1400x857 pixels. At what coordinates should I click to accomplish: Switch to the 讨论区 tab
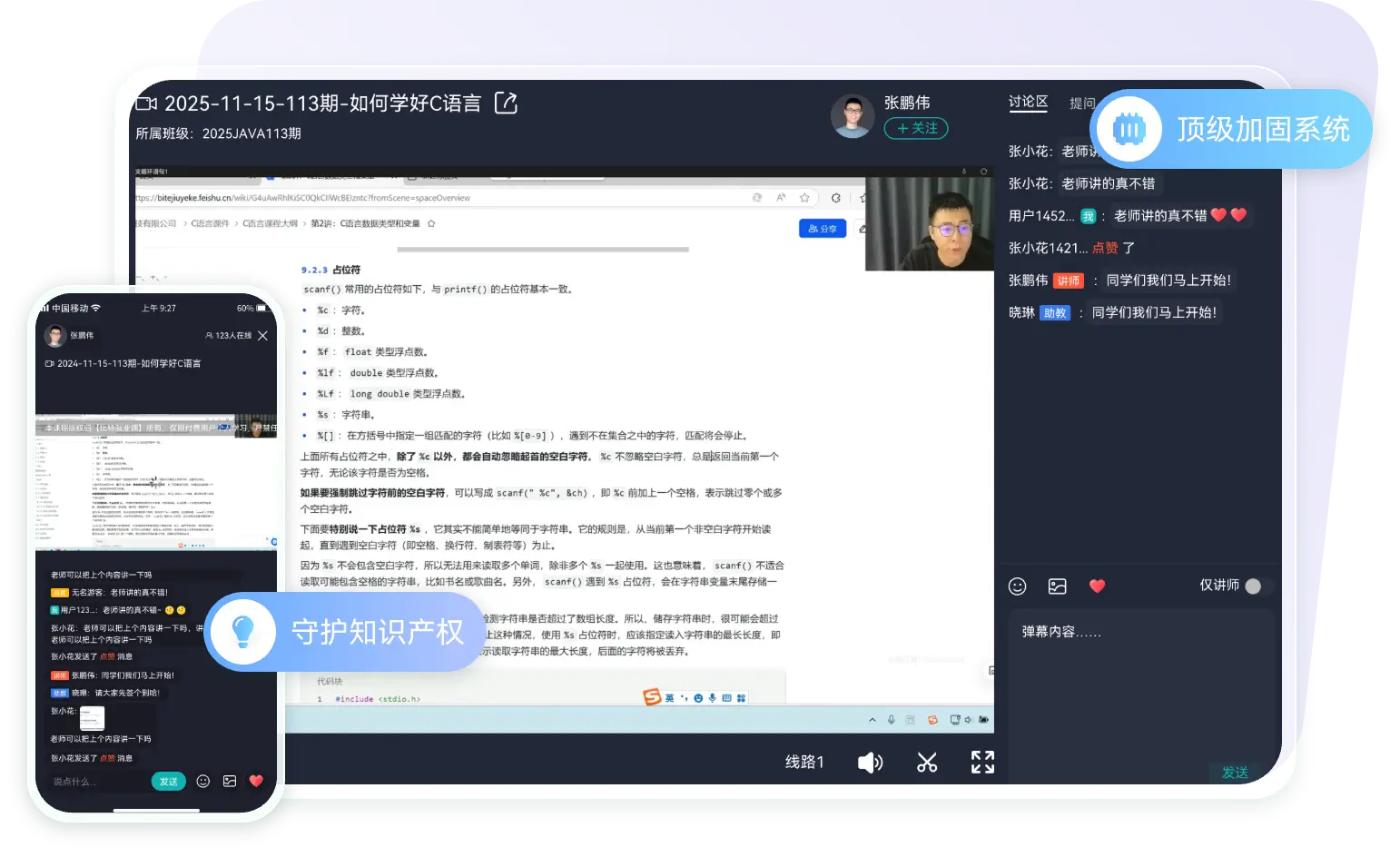pos(1028,103)
